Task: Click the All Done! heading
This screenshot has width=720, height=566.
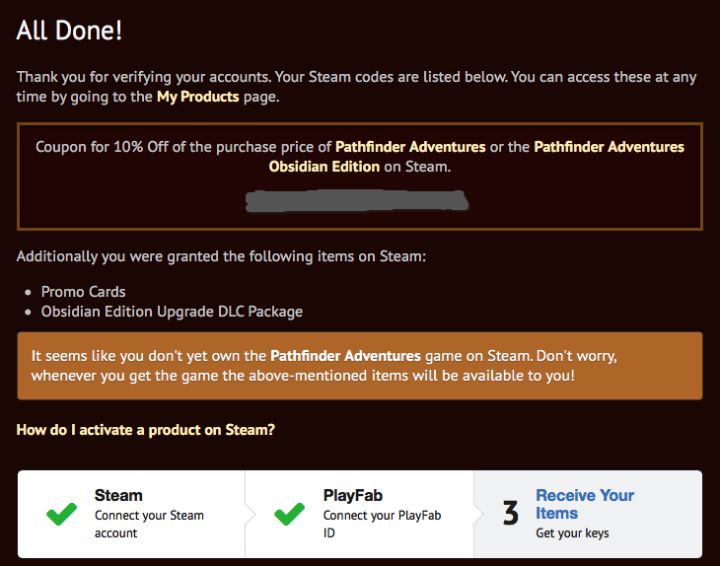Action: [69, 31]
